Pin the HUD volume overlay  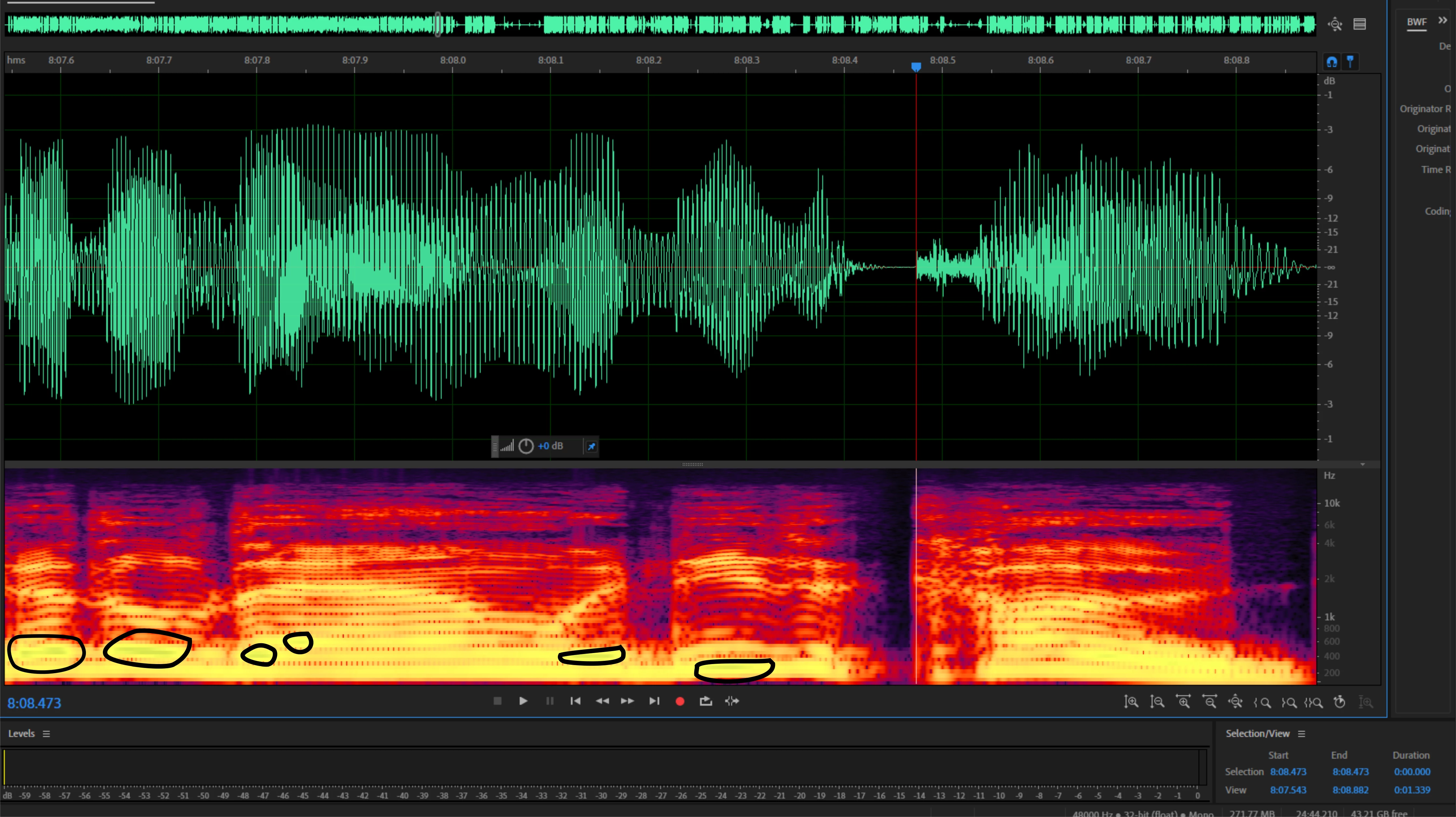(591, 446)
